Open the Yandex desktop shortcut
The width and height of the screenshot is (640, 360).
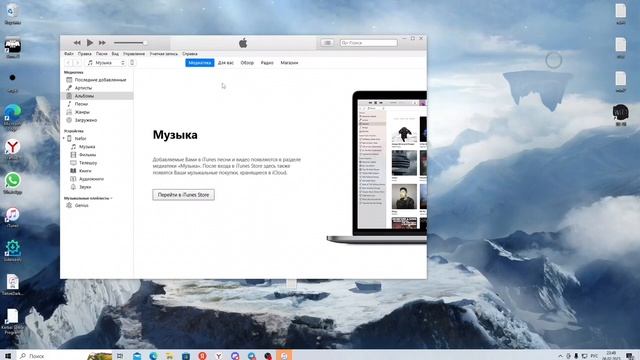pos(13,149)
